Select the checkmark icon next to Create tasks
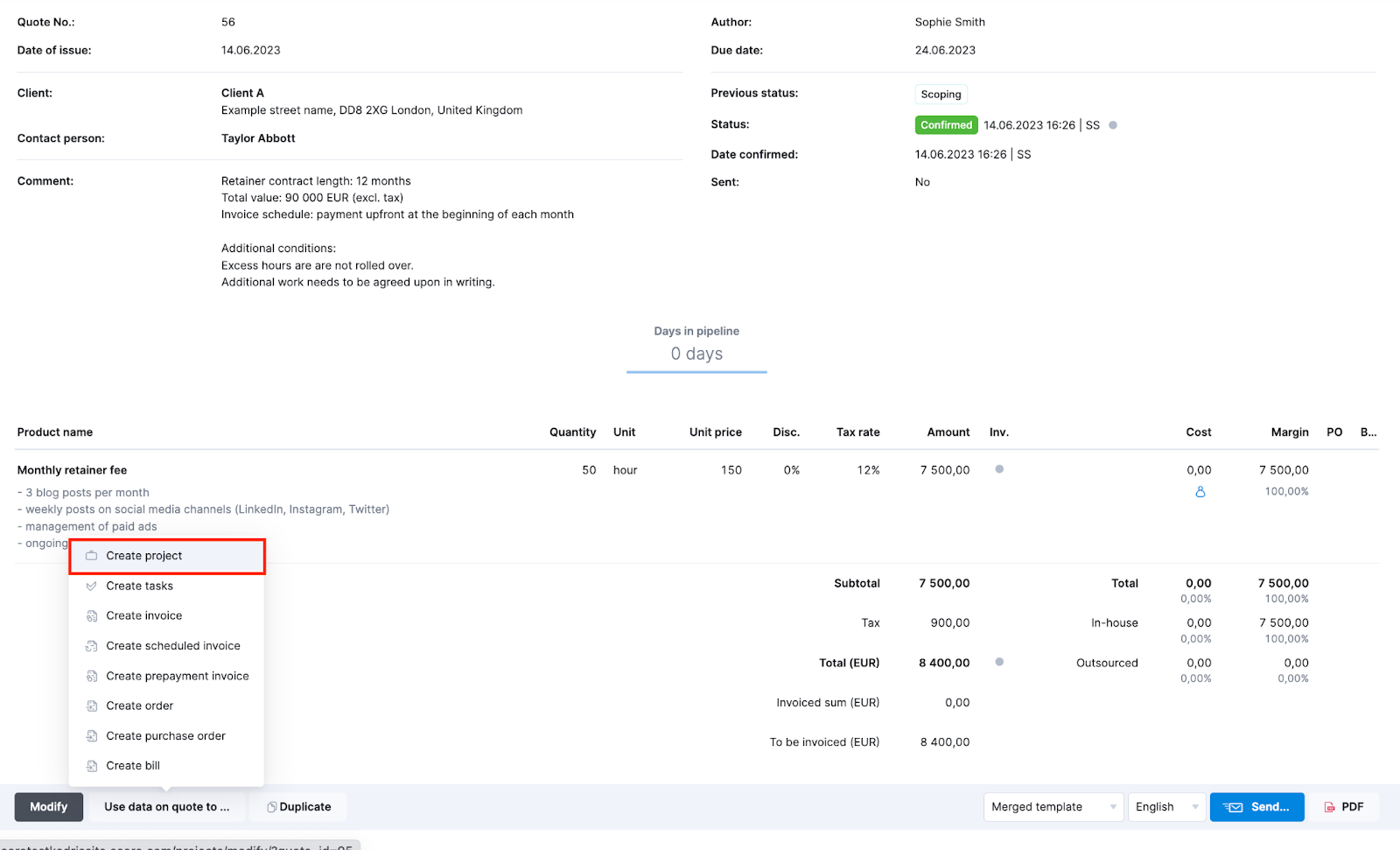The width and height of the screenshot is (1400, 850). [91, 586]
